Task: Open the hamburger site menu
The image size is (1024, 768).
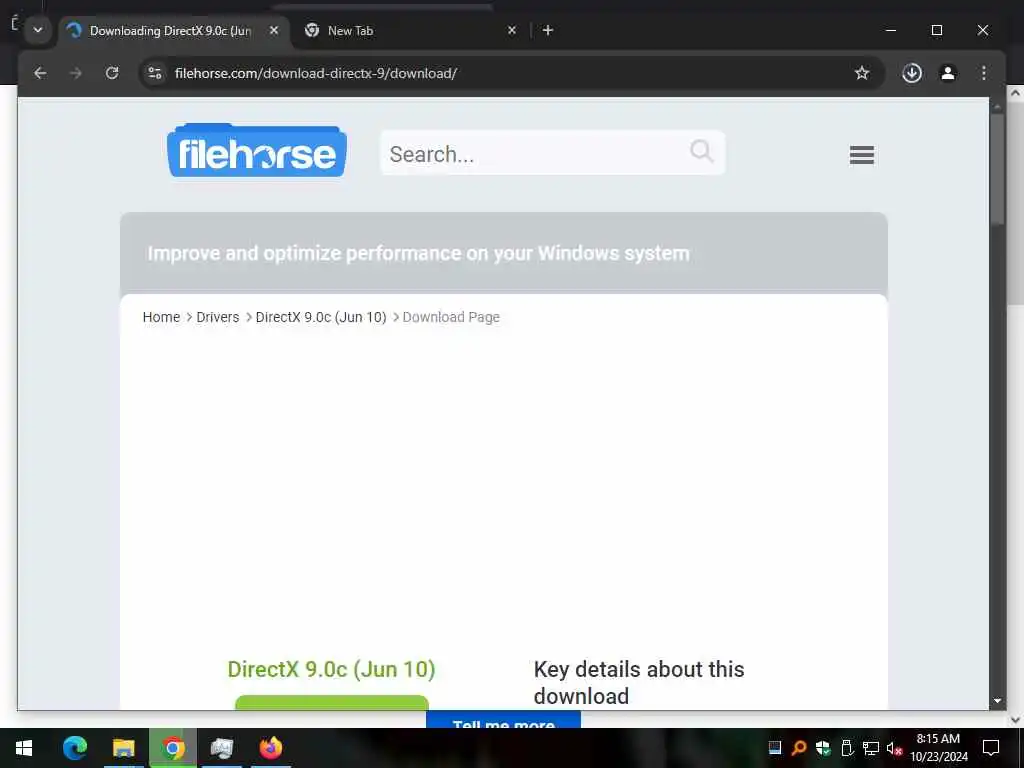Action: point(861,155)
